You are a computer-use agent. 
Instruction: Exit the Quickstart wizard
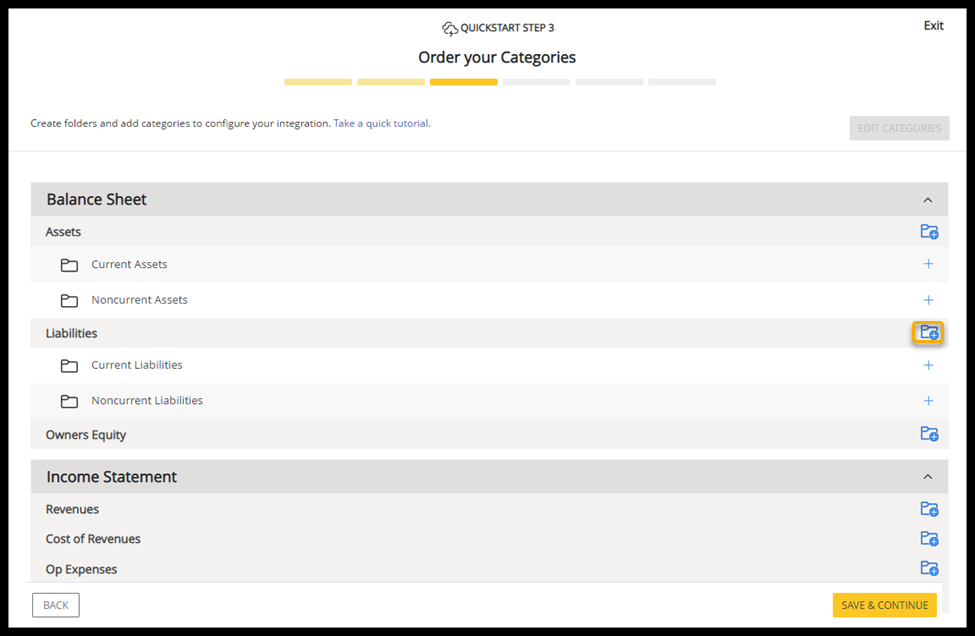click(x=933, y=26)
